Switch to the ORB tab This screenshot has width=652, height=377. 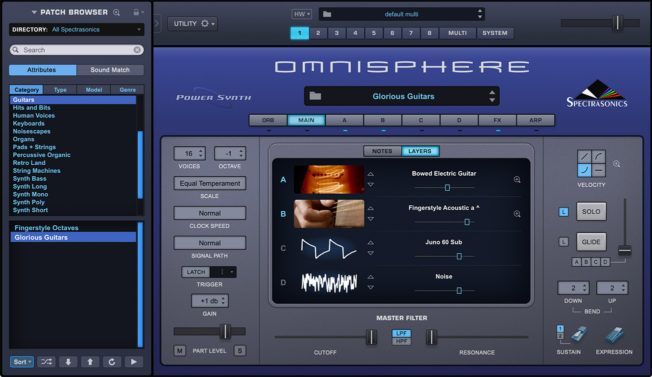(x=268, y=120)
